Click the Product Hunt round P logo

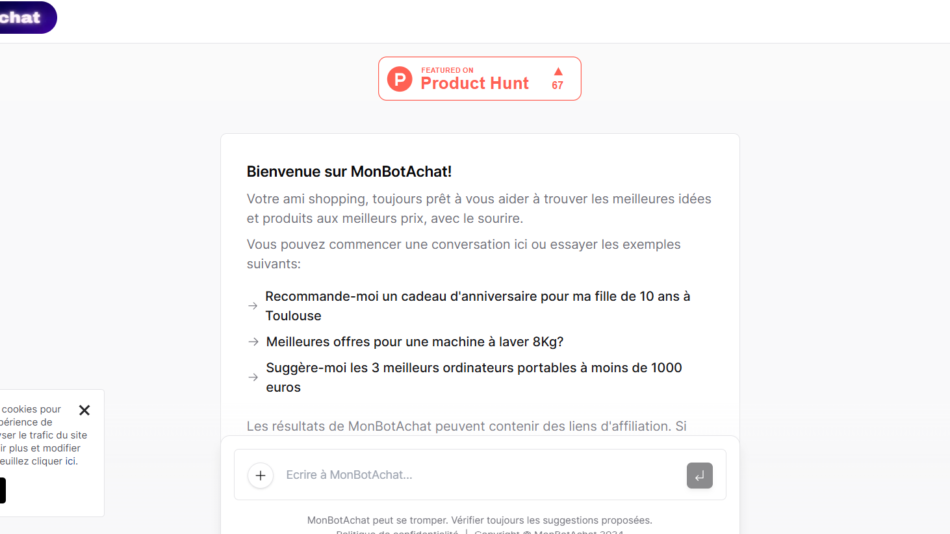pyautogui.click(x=400, y=79)
